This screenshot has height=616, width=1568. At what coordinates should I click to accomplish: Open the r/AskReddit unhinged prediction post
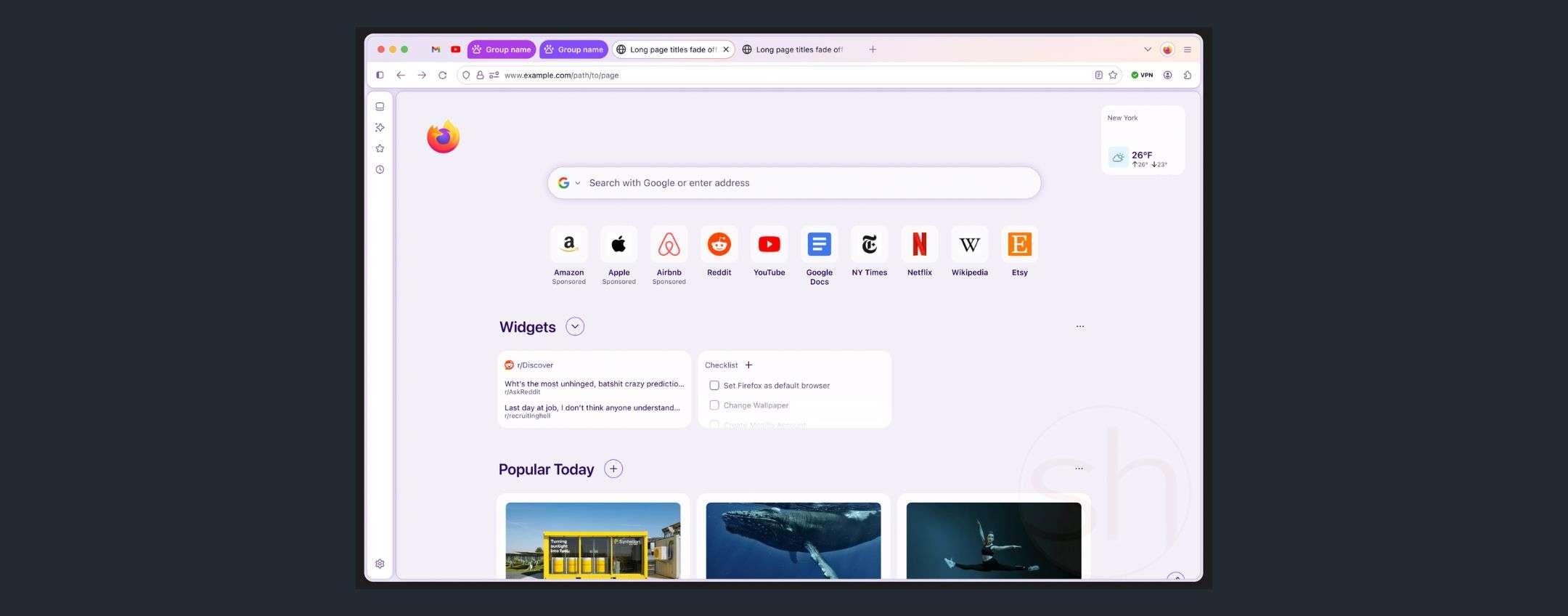[594, 387]
